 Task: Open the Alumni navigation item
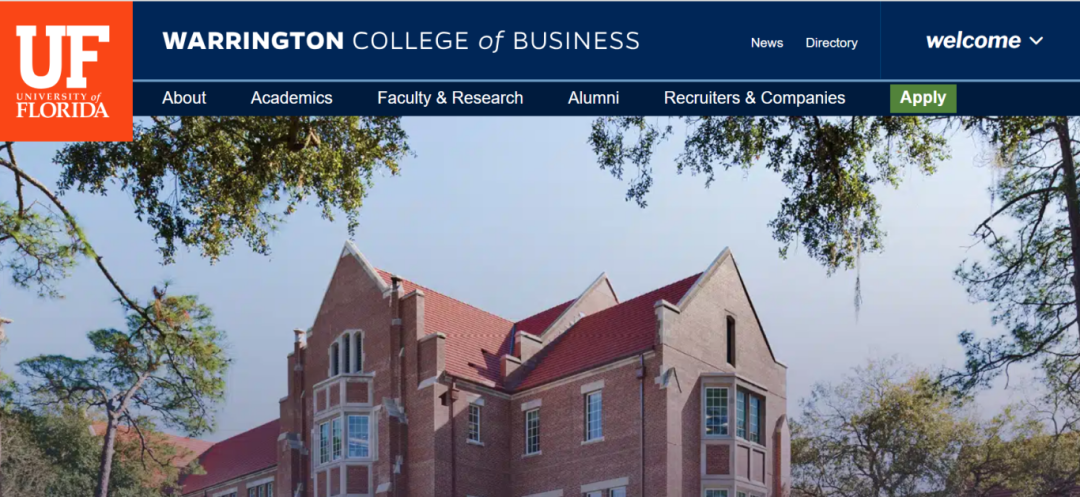tap(593, 98)
